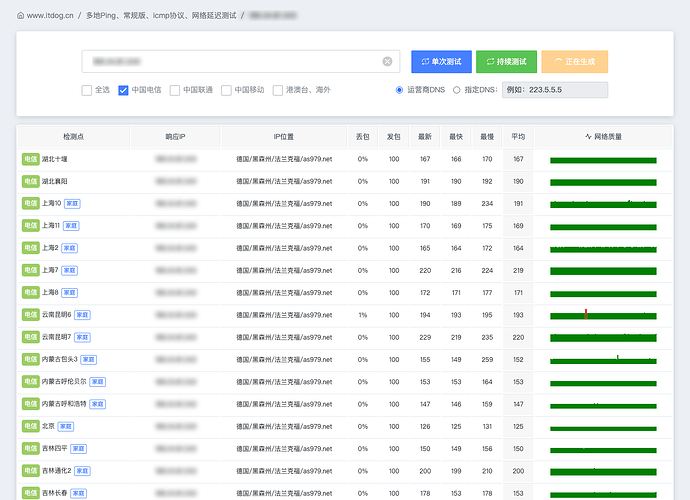Click the network quality bar for 云南昆明6
Screen dimensions: 690x500
click(x=603, y=315)
